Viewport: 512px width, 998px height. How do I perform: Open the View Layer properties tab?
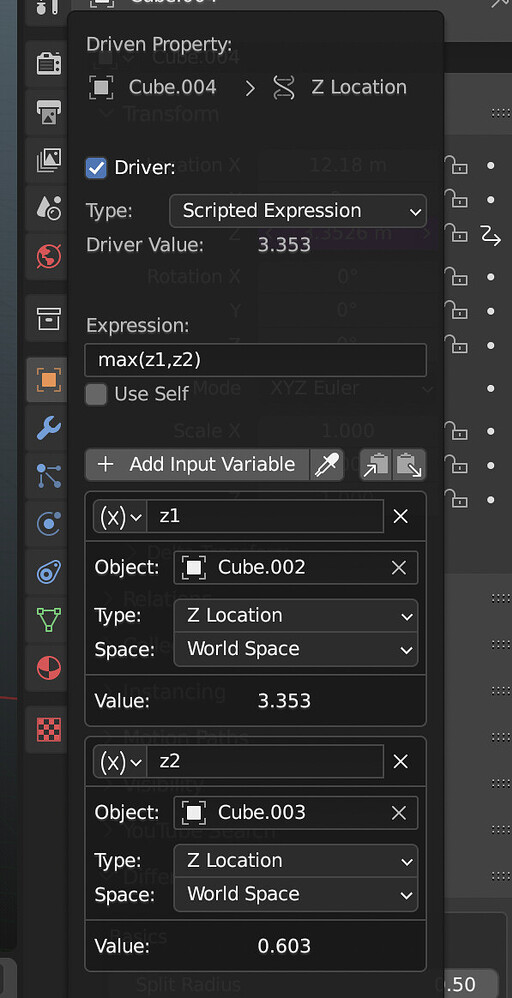(48, 159)
